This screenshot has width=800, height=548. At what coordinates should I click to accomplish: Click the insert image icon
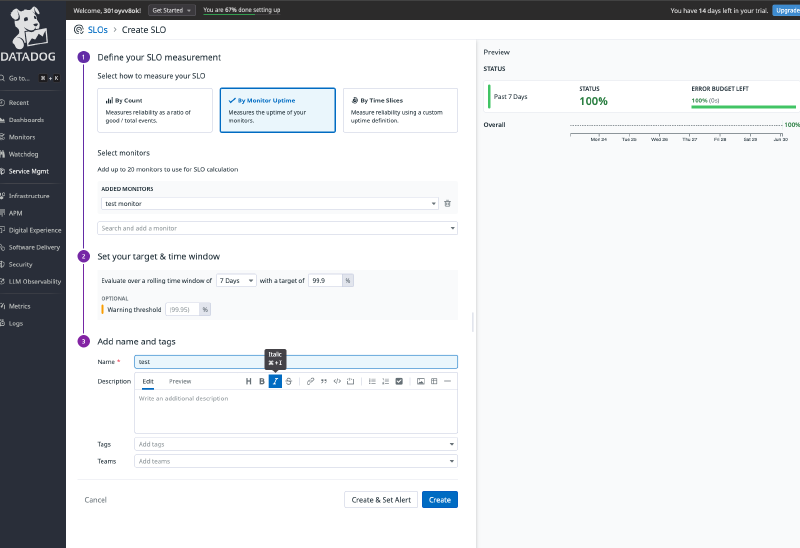point(420,381)
